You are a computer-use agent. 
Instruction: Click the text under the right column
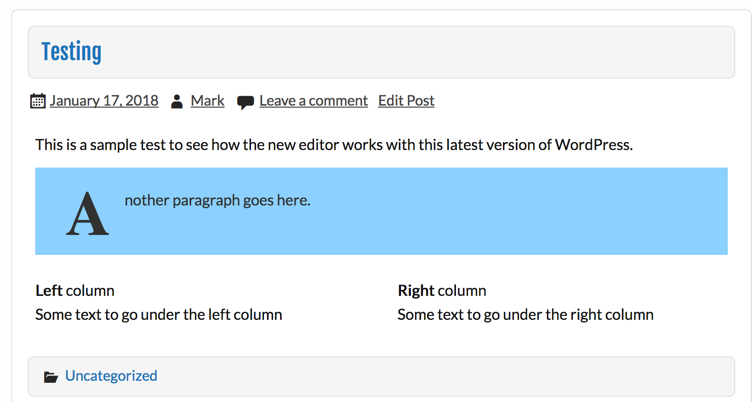coord(526,315)
